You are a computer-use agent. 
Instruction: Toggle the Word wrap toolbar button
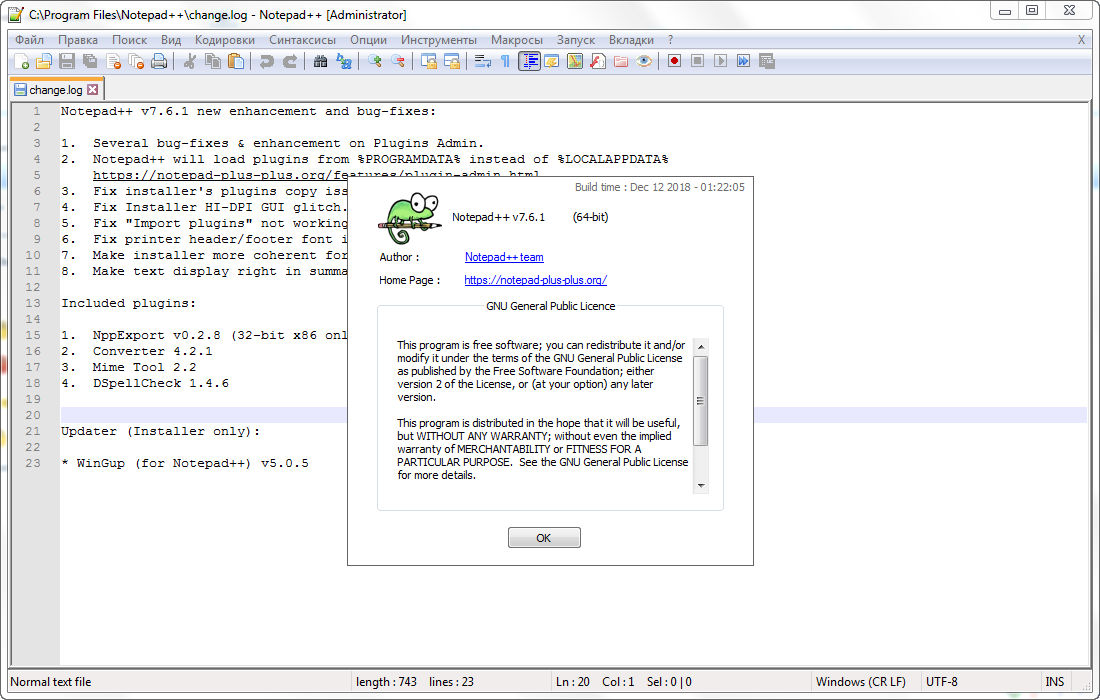tap(482, 61)
